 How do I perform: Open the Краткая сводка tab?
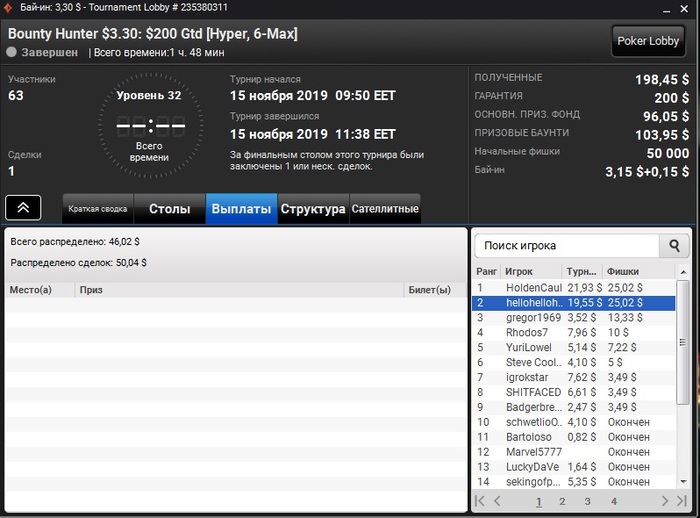(98, 209)
